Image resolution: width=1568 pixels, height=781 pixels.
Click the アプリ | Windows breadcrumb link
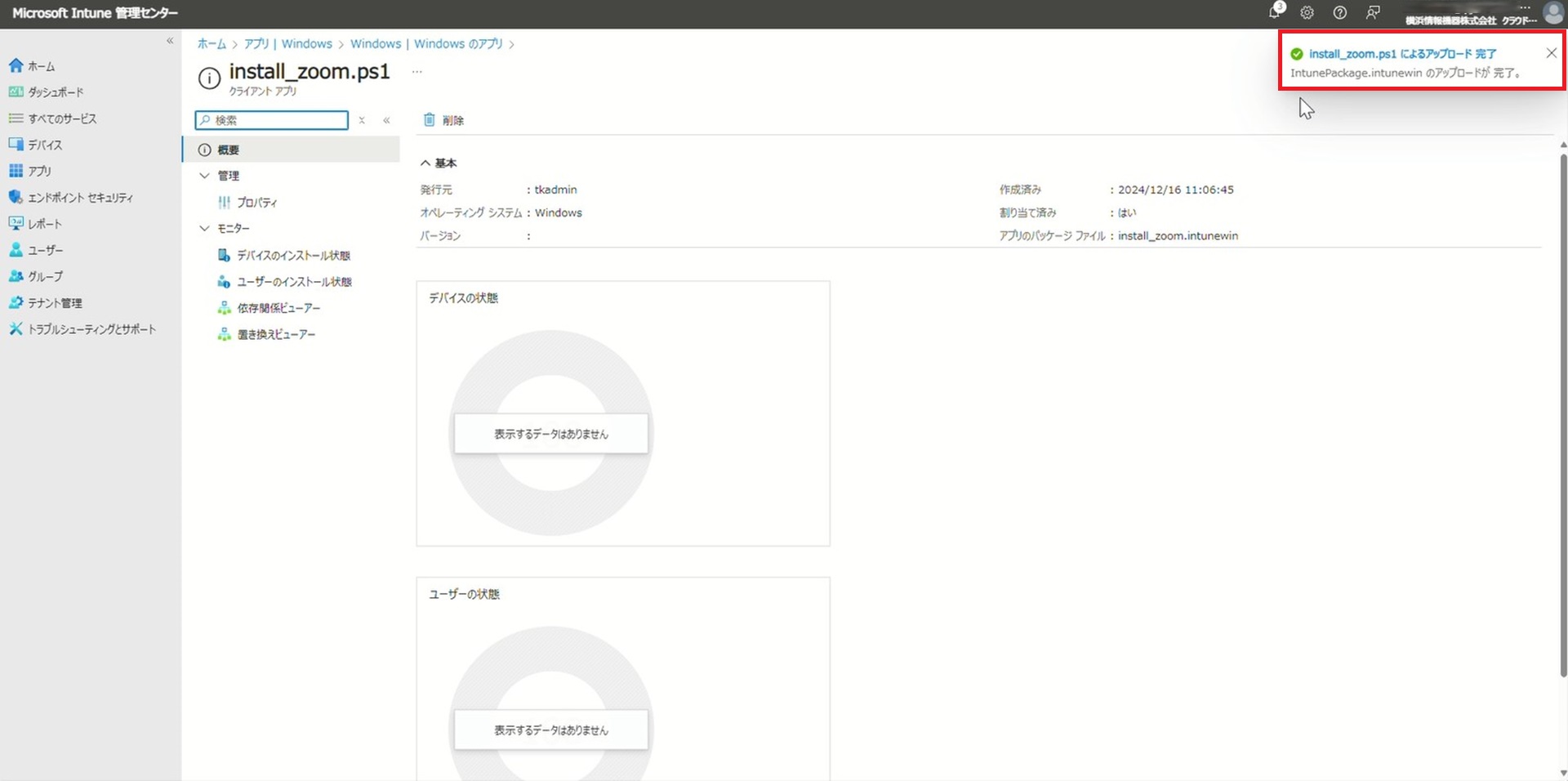tap(287, 44)
